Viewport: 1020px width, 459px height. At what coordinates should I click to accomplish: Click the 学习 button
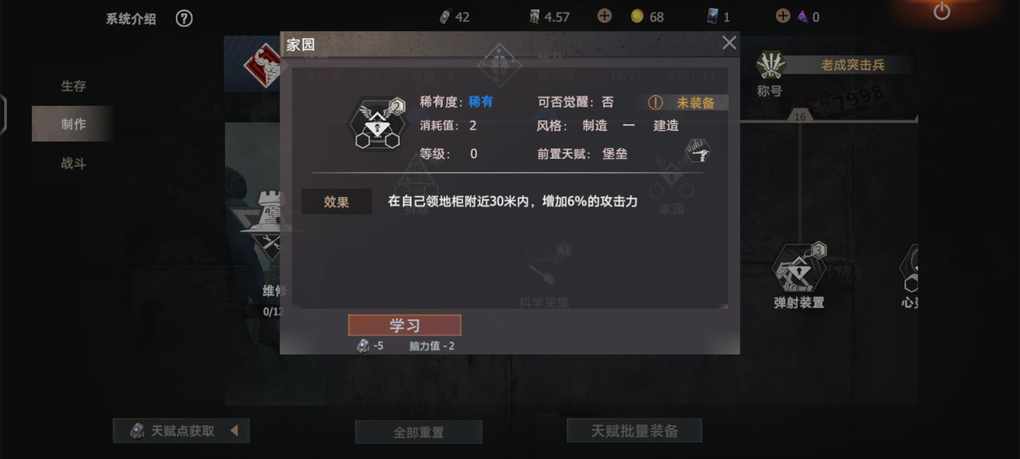coord(405,325)
